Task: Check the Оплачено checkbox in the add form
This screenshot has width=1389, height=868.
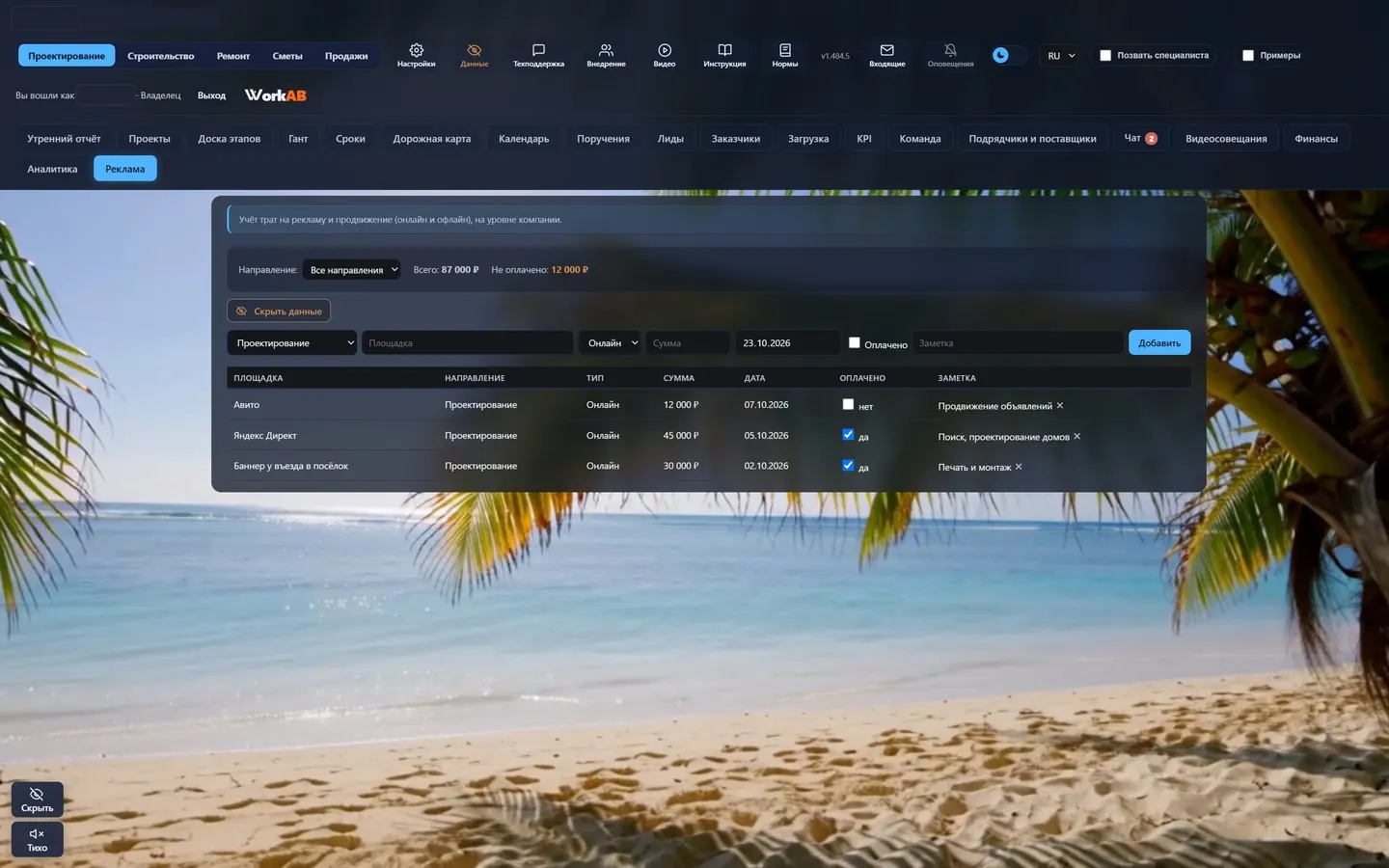Action: [854, 342]
